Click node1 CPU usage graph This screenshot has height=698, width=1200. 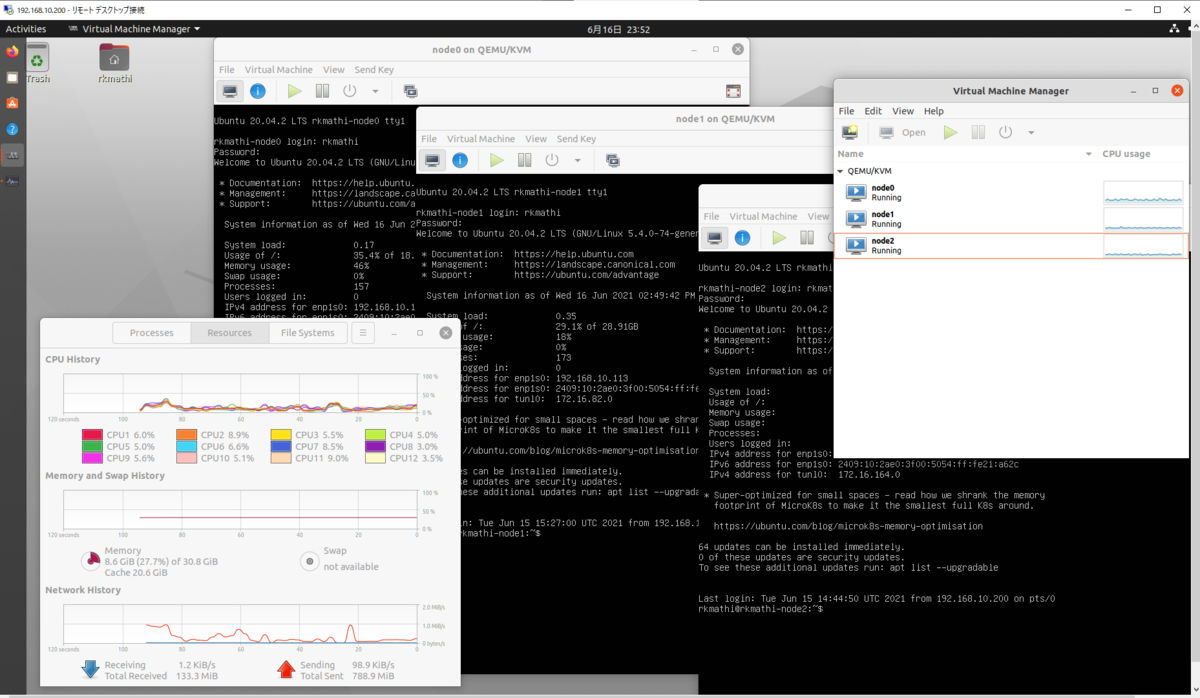(x=1143, y=219)
